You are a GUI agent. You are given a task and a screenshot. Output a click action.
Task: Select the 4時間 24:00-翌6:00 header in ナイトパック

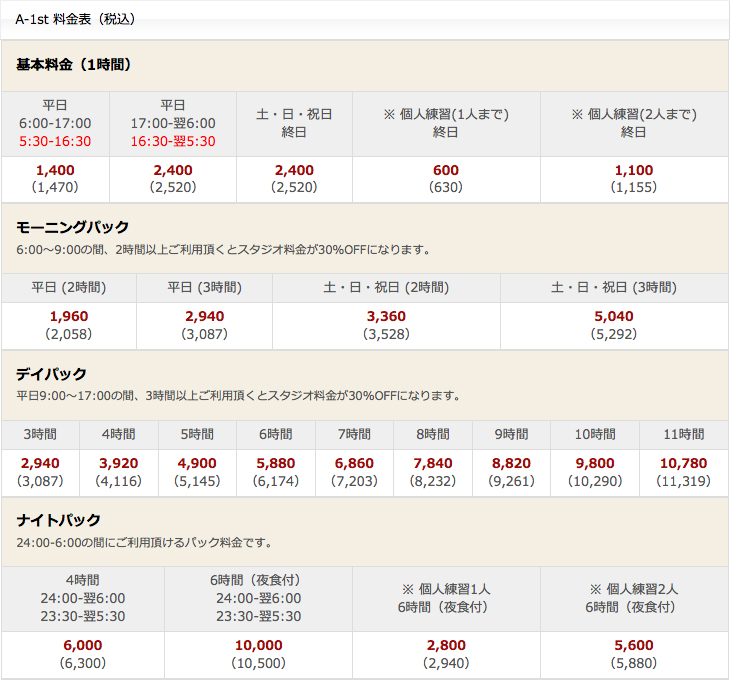point(83,599)
